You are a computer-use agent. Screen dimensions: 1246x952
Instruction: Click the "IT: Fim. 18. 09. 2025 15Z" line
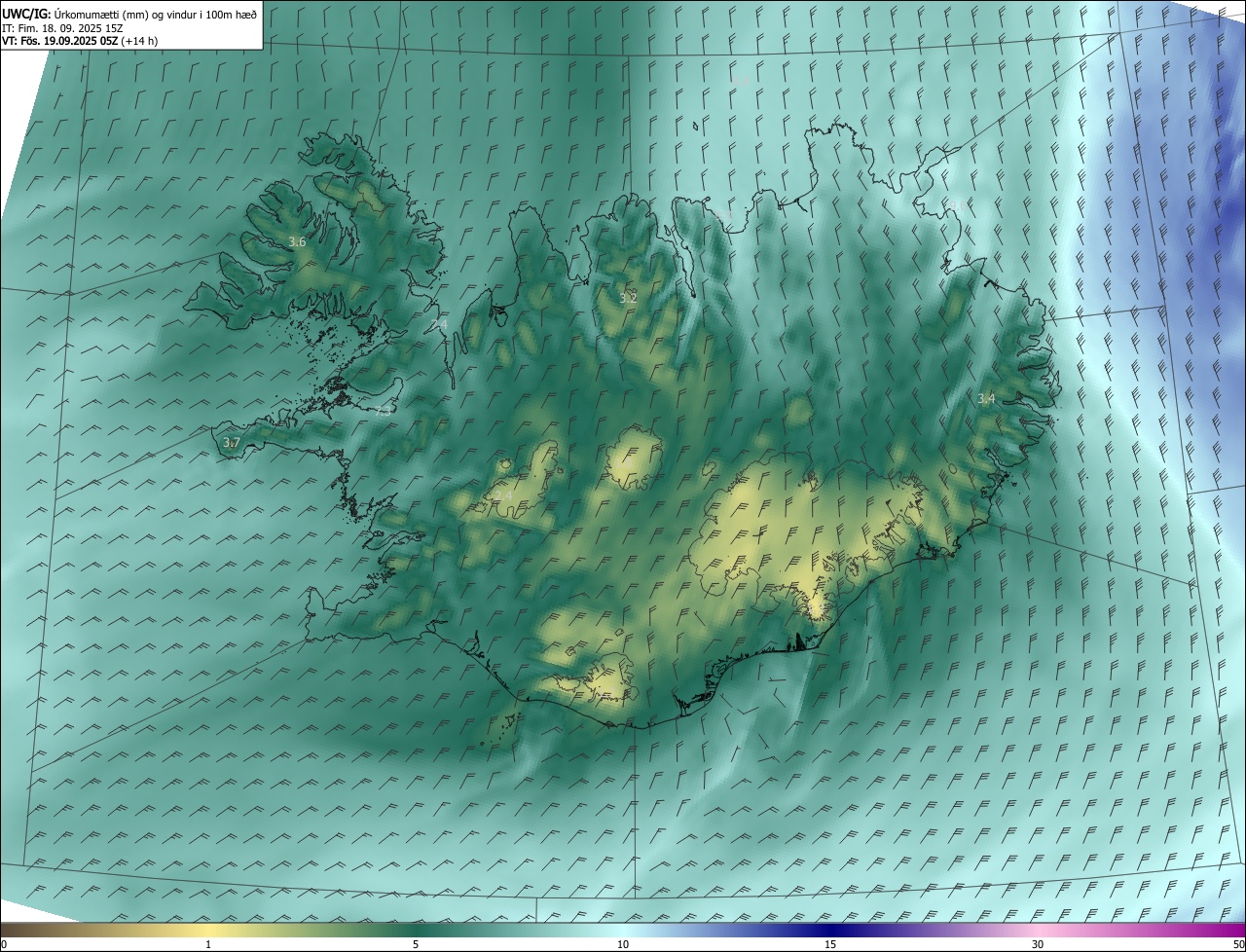click(63, 28)
